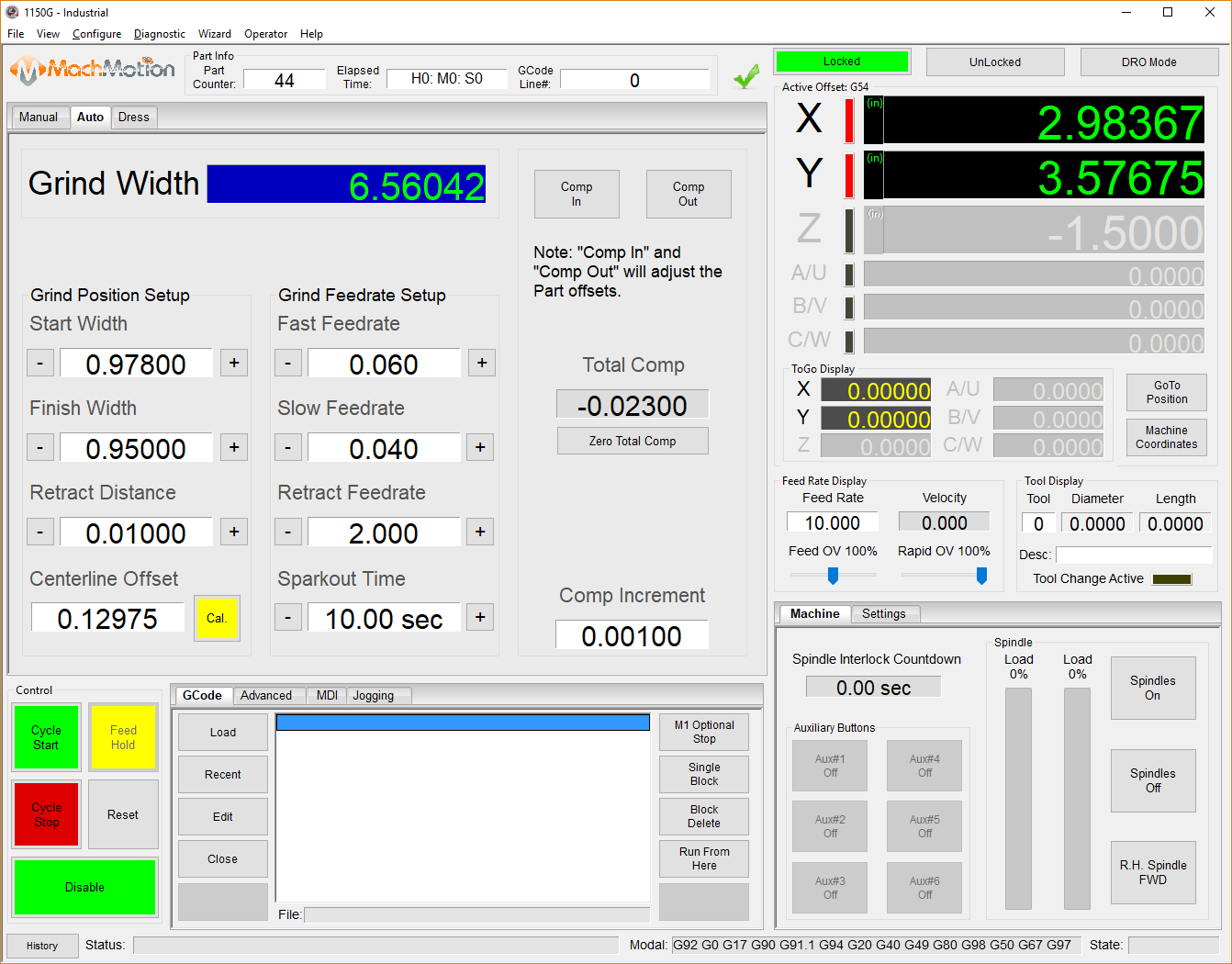Click the Centerline Offset value field

pyautogui.click(x=107, y=618)
